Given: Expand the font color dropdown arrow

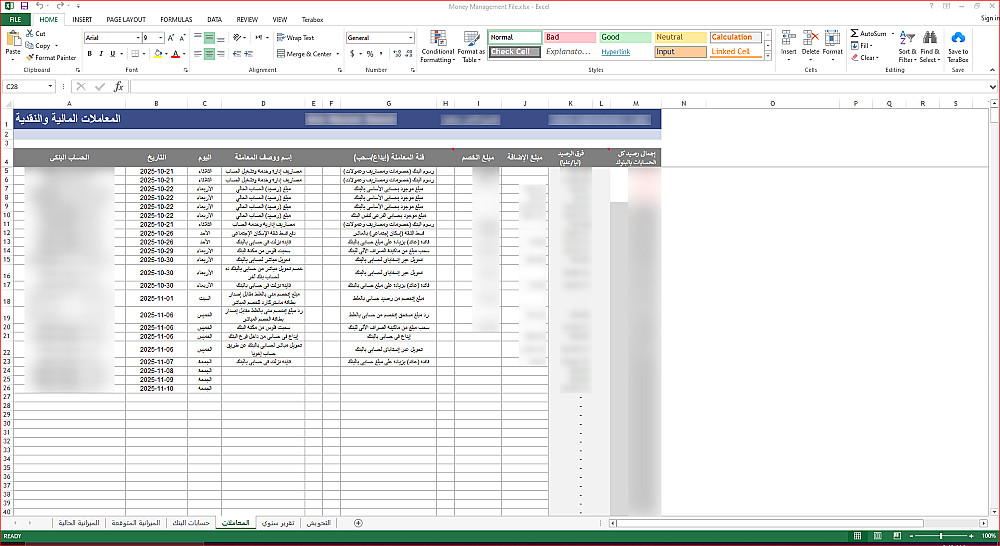Looking at the screenshot, I should (x=184, y=54).
